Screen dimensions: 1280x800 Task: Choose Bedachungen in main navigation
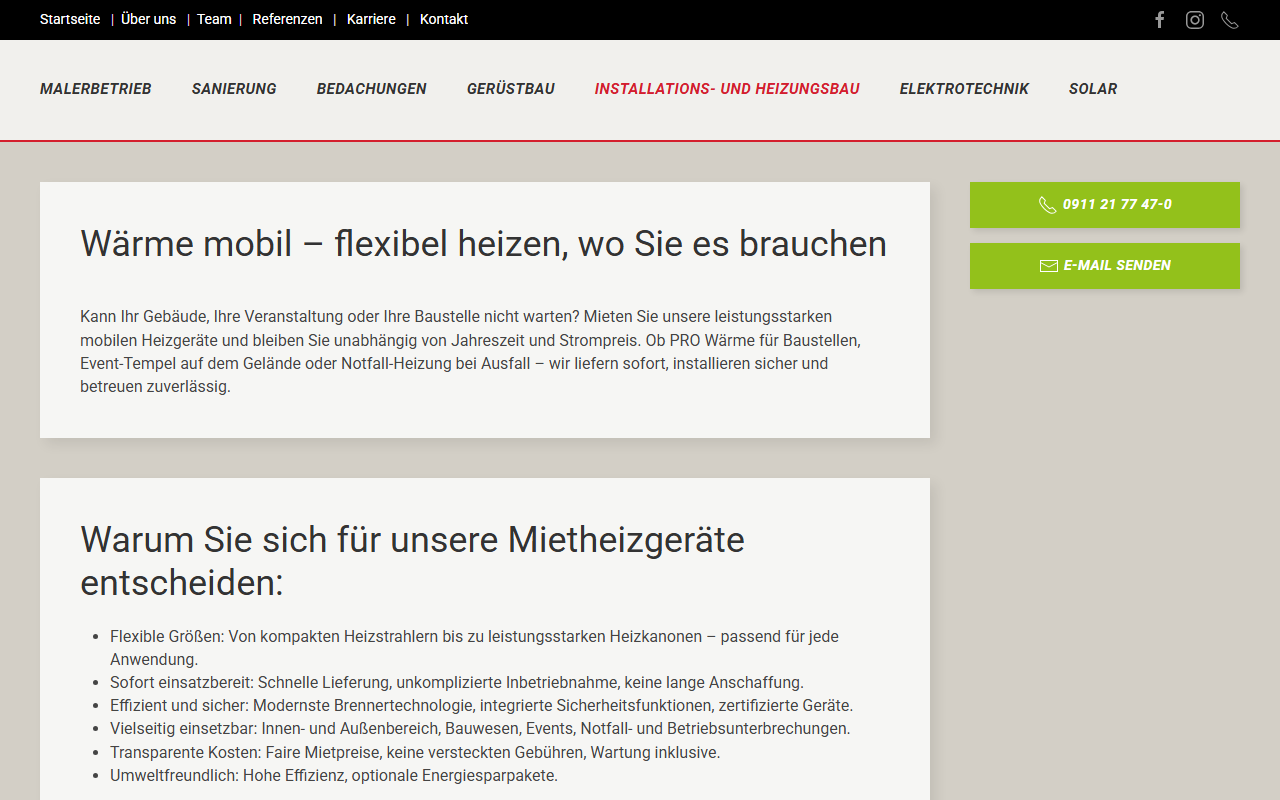pos(372,89)
